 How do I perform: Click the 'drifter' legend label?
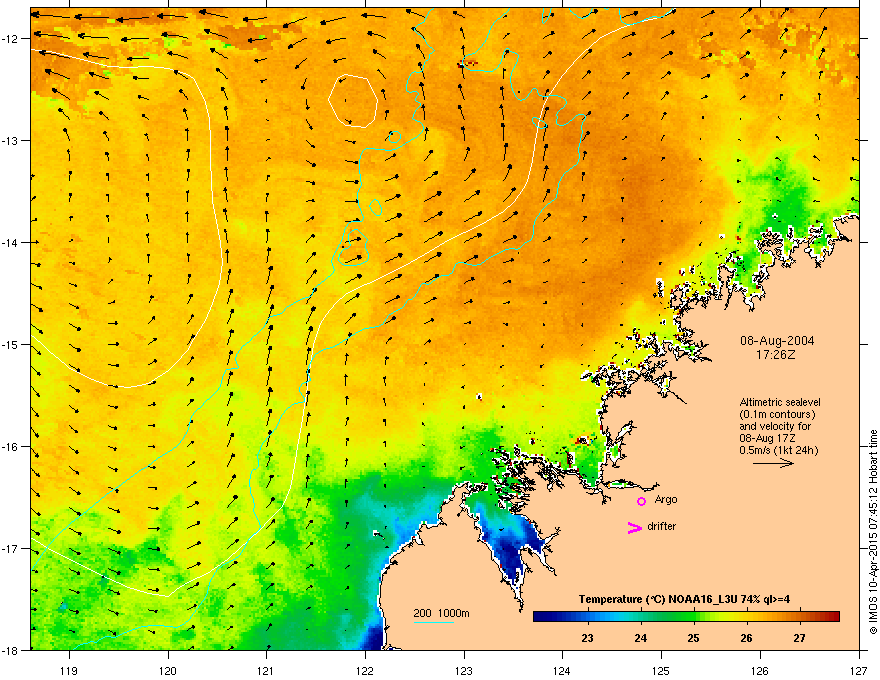tap(662, 526)
